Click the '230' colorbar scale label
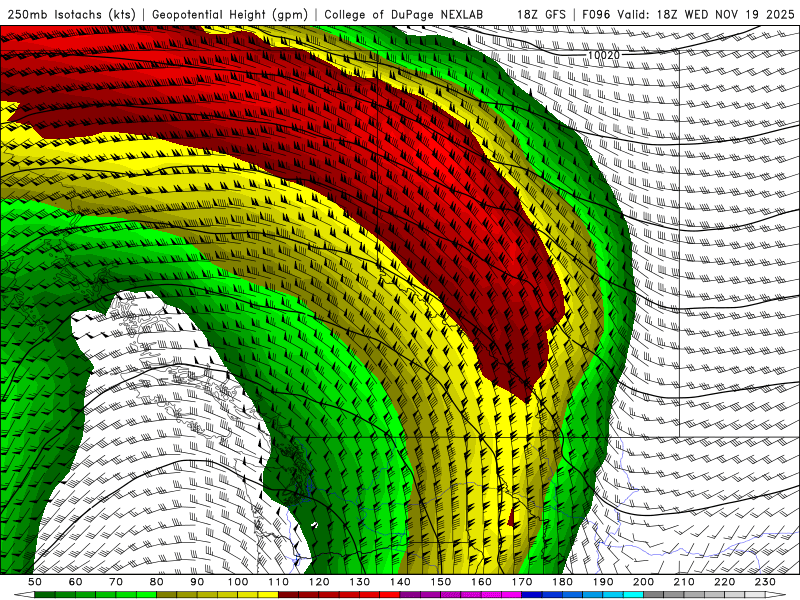 pos(765,582)
